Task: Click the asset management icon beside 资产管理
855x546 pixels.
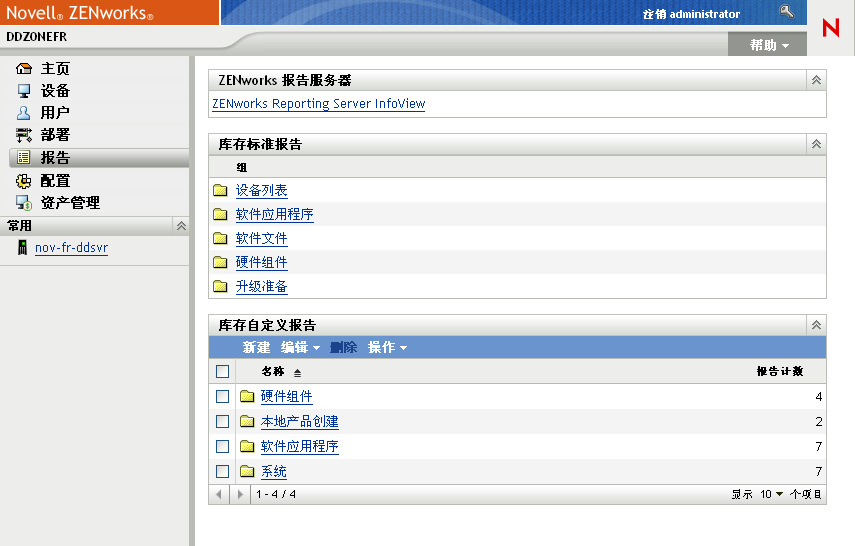Action: point(24,203)
